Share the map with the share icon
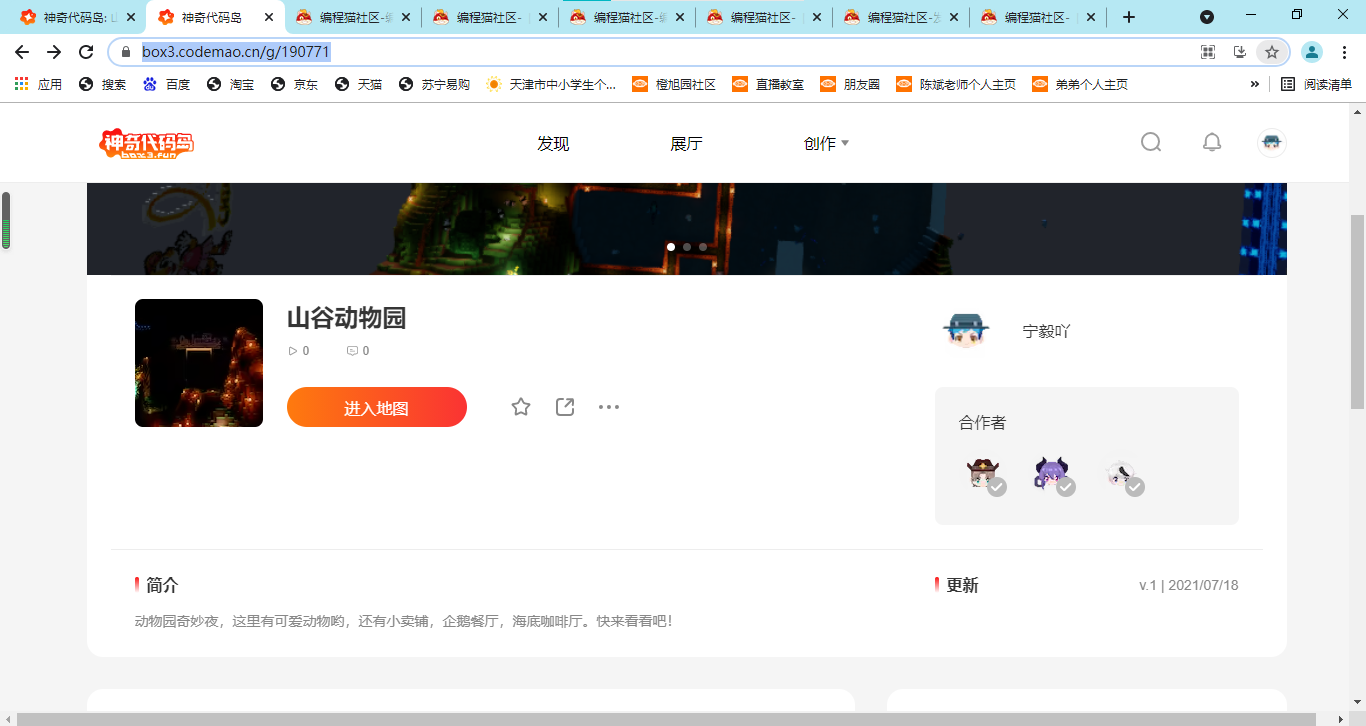This screenshot has width=1366, height=726. pyautogui.click(x=565, y=407)
